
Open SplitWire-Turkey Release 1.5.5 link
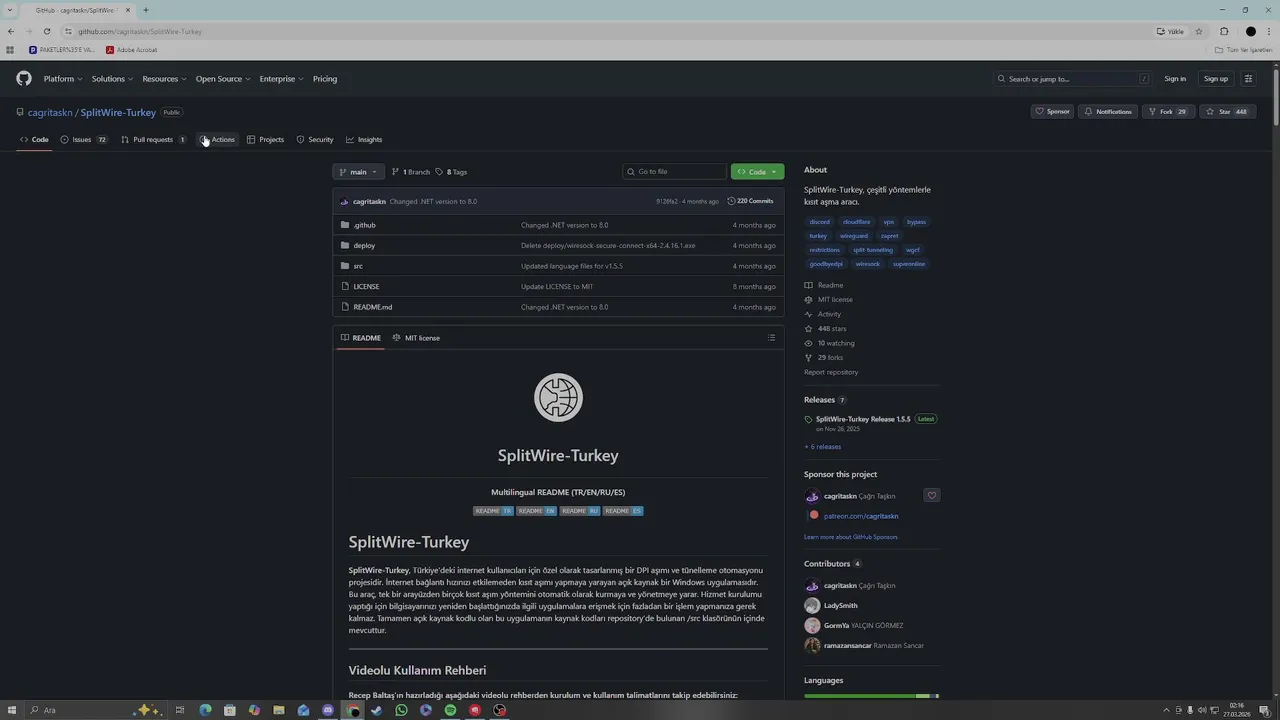click(863, 419)
